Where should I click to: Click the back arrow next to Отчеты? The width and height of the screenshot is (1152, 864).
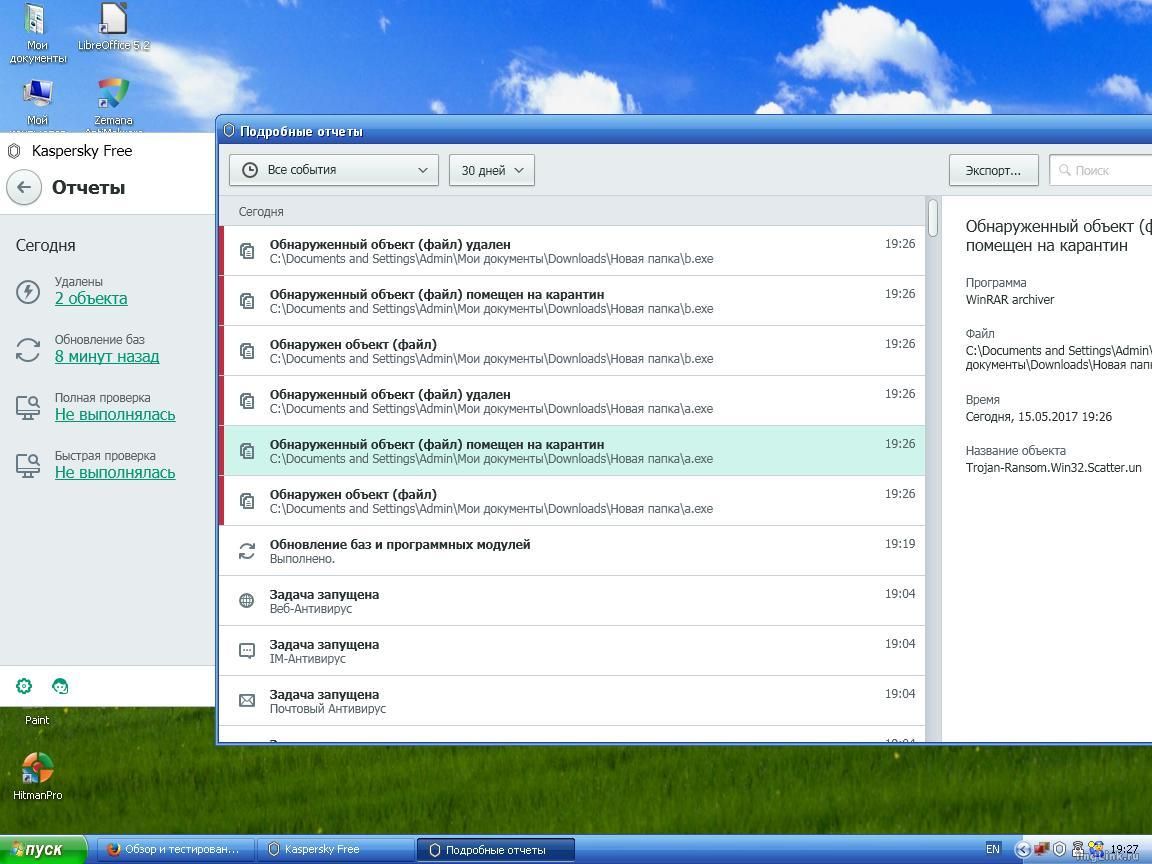(24, 187)
